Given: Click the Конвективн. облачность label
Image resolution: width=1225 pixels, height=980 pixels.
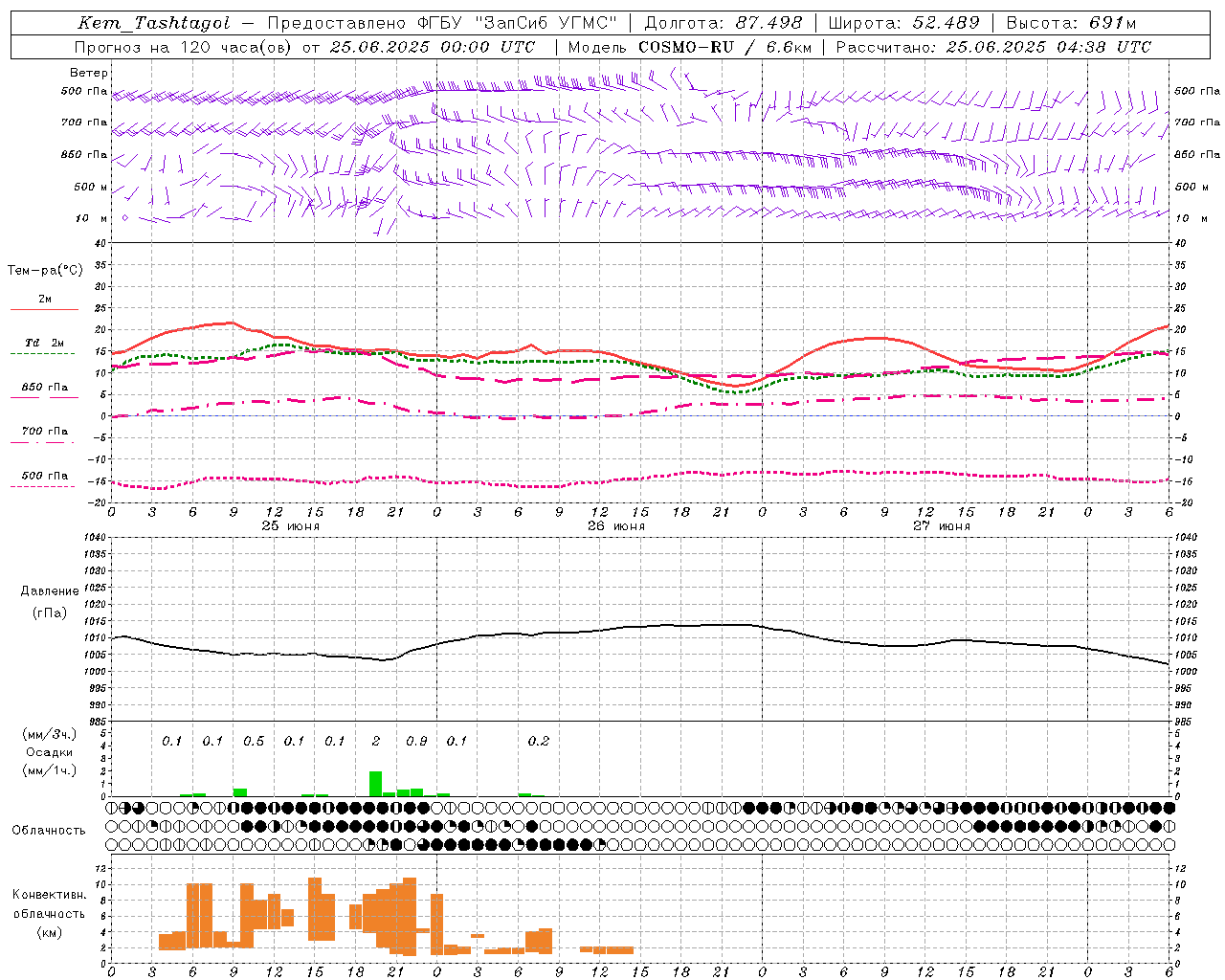Looking at the screenshot, I should tap(49, 904).
